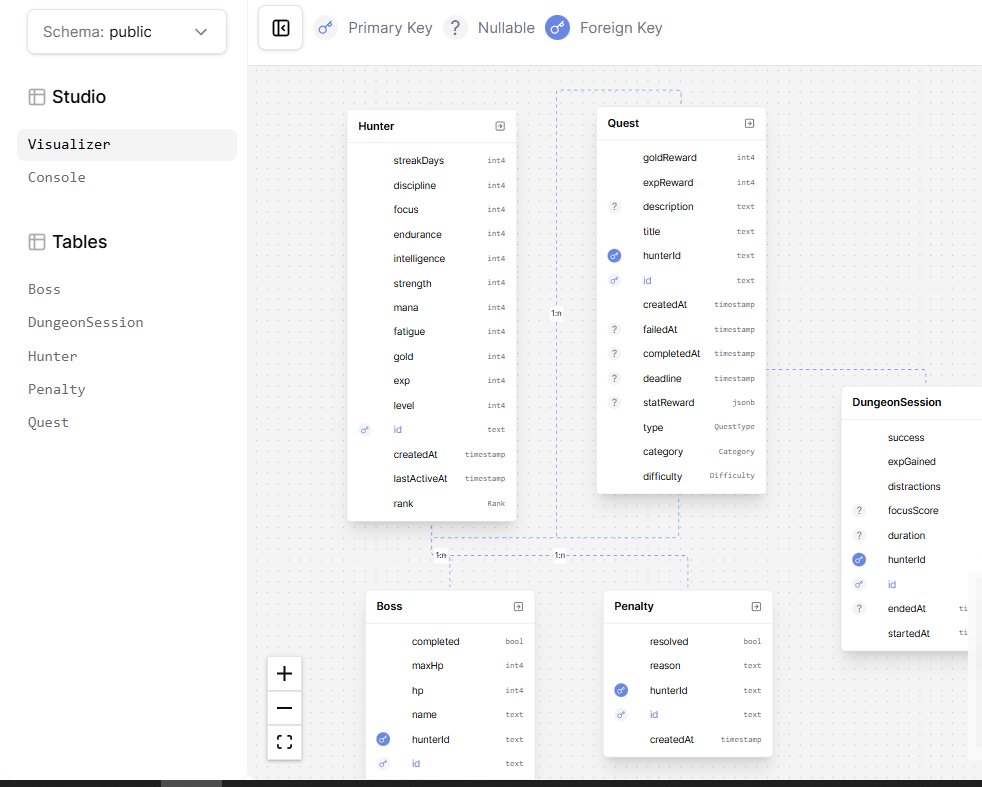Click the primary key icon beside Quest id
Image resolution: width=982 pixels, height=787 pixels.
614,280
